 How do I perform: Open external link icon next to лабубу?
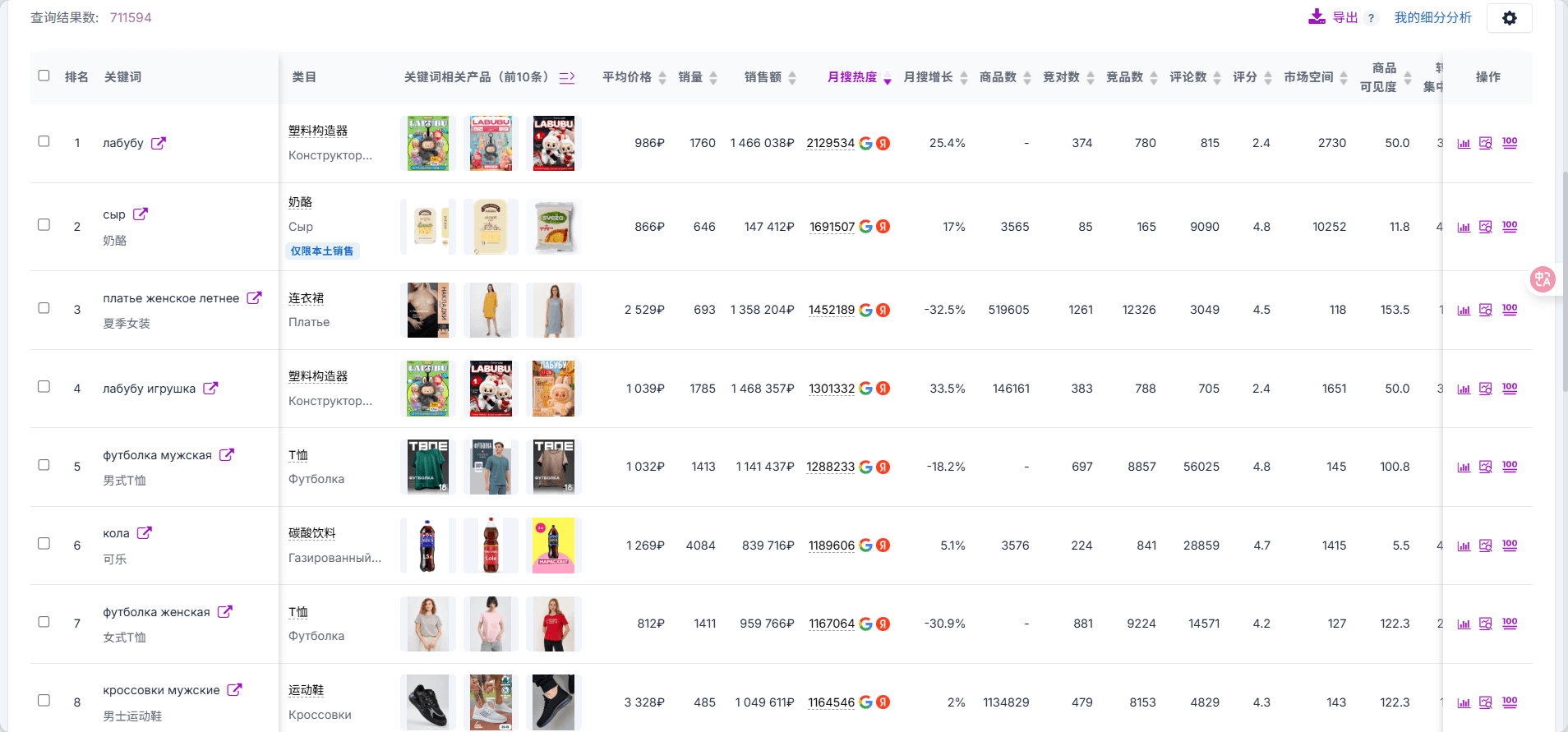(159, 143)
